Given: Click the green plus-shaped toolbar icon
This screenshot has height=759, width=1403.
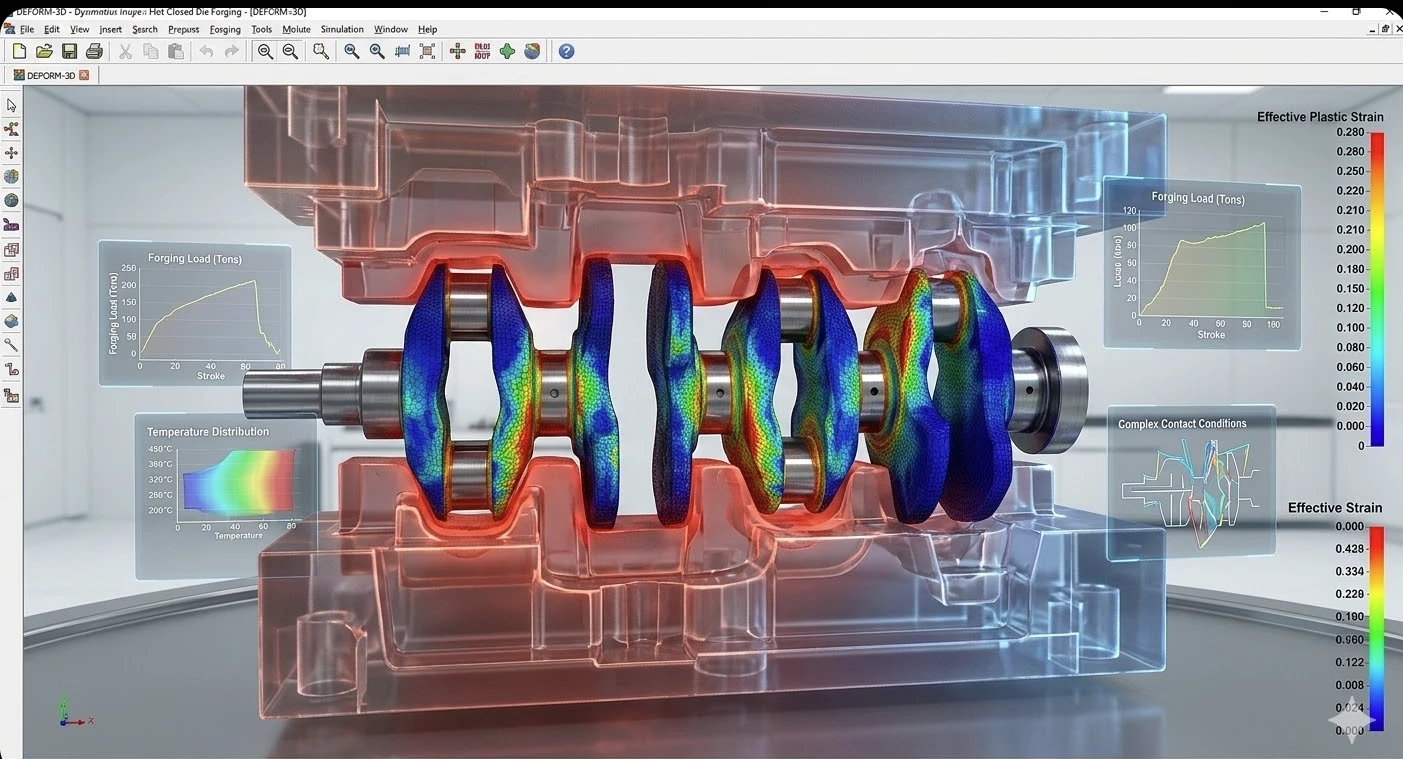Looking at the screenshot, I should coord(507,51).
